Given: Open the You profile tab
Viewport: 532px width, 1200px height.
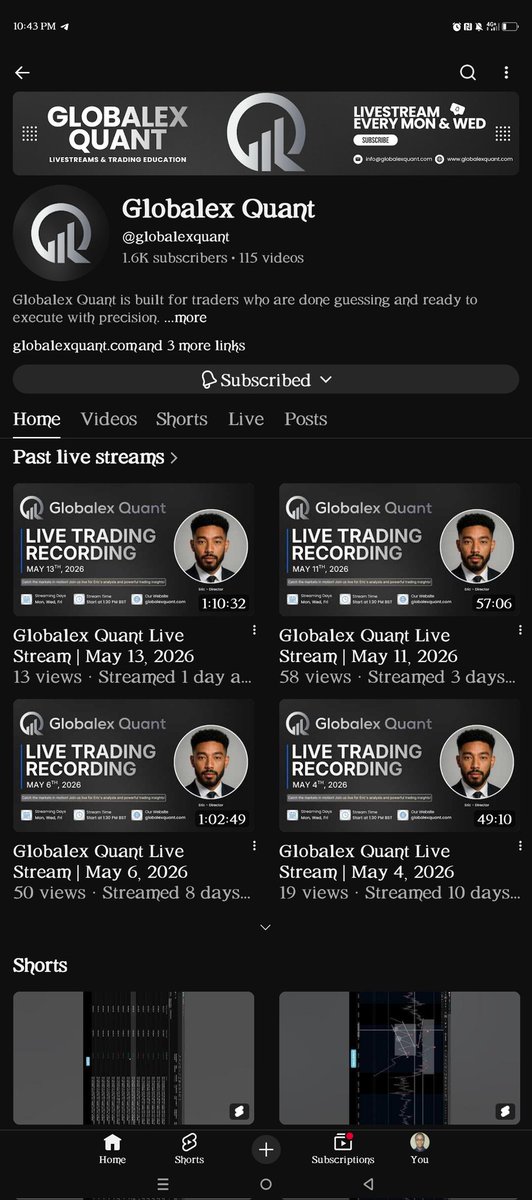Looking at the screenshot, I should [x=420, y=1149].
